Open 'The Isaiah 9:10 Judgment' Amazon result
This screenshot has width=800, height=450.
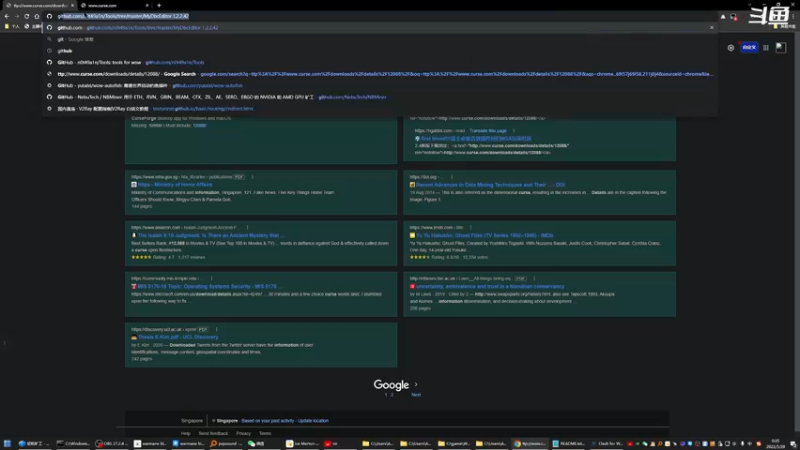click(x=211, y=236)
